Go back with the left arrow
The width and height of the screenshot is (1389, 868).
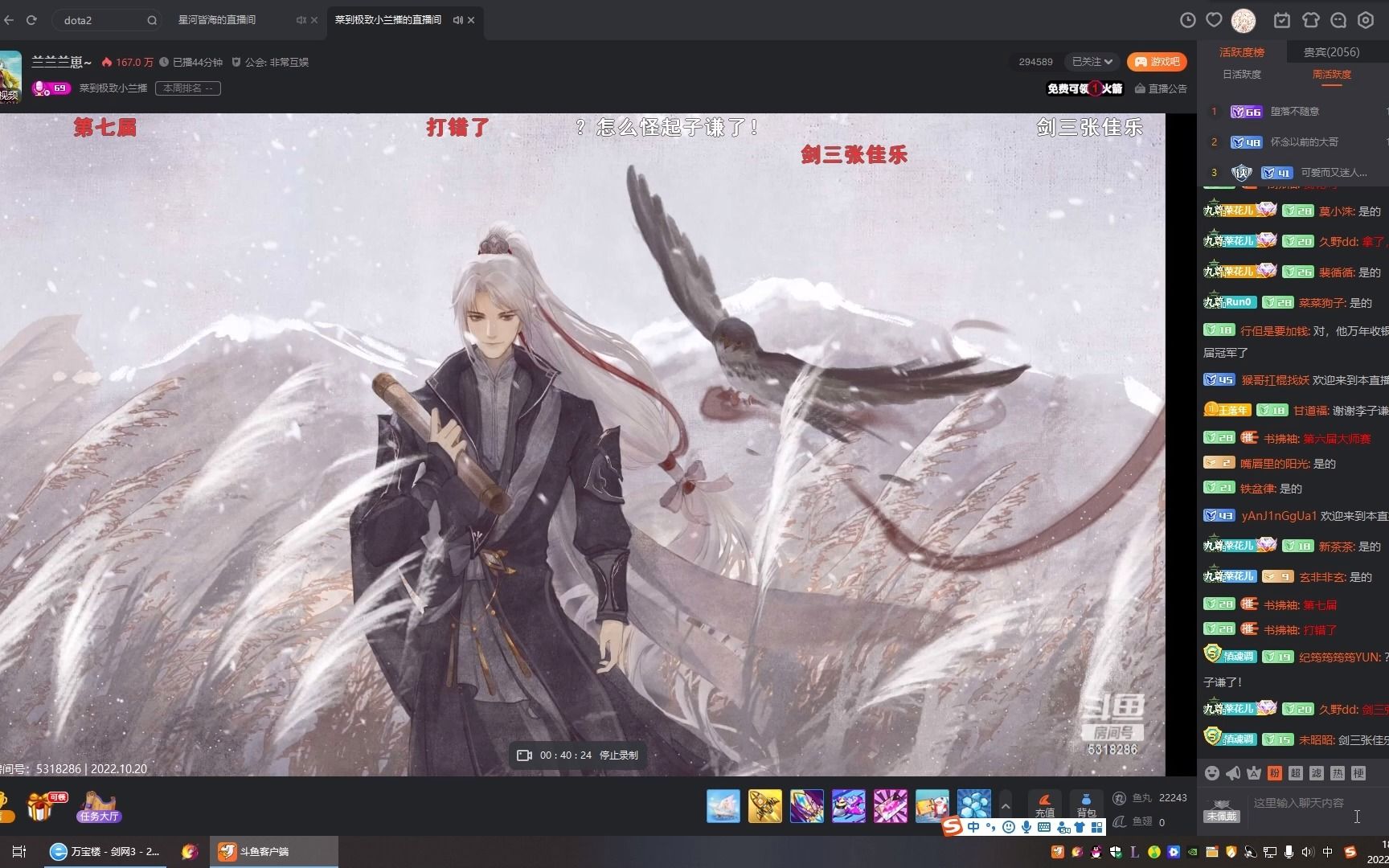pos(9,20)
